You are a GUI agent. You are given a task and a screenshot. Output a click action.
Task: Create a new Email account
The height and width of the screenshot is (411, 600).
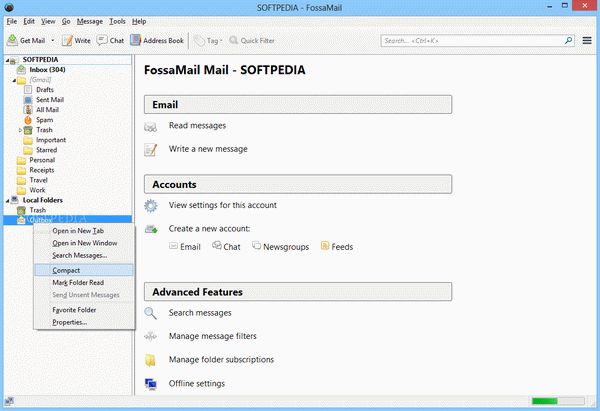tap(185, 246)
